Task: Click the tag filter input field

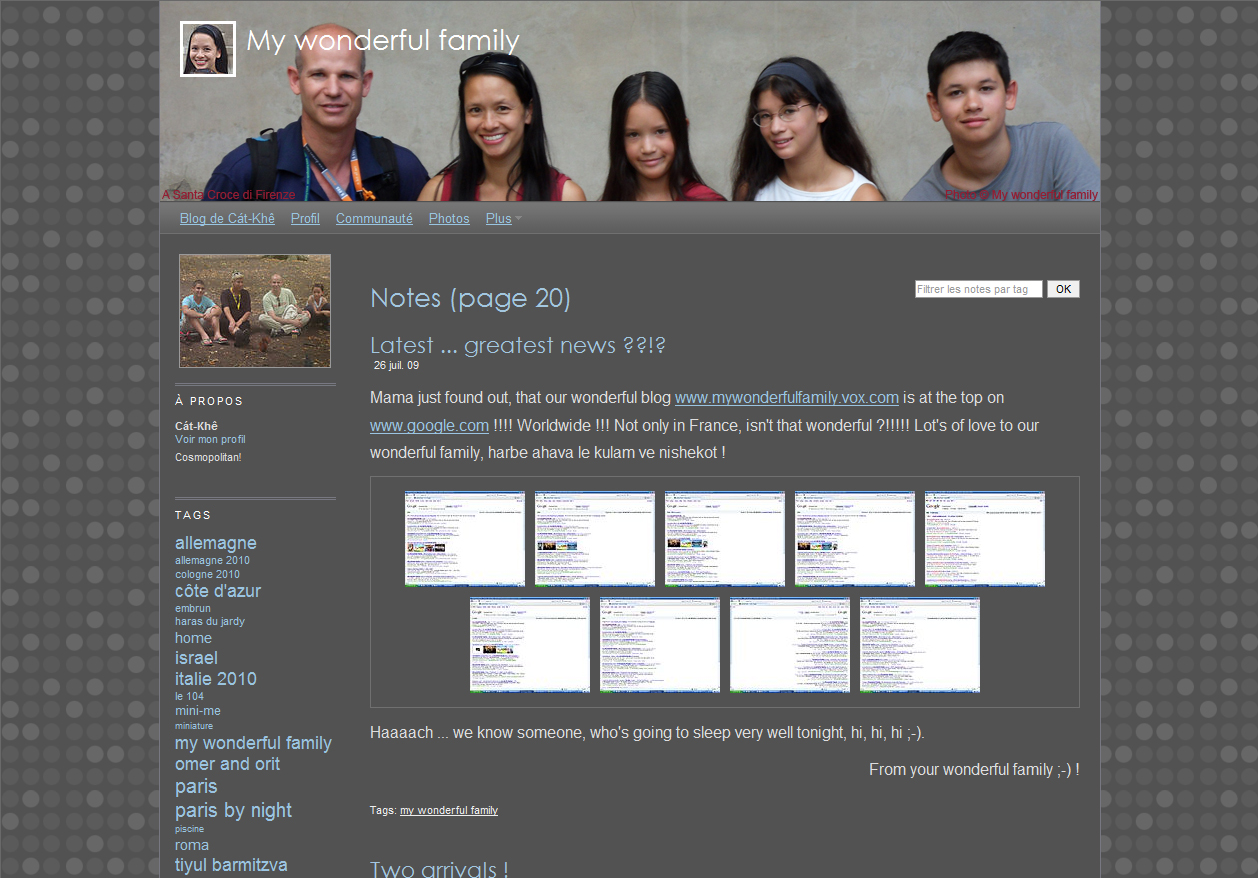Action: pos(978,289)
